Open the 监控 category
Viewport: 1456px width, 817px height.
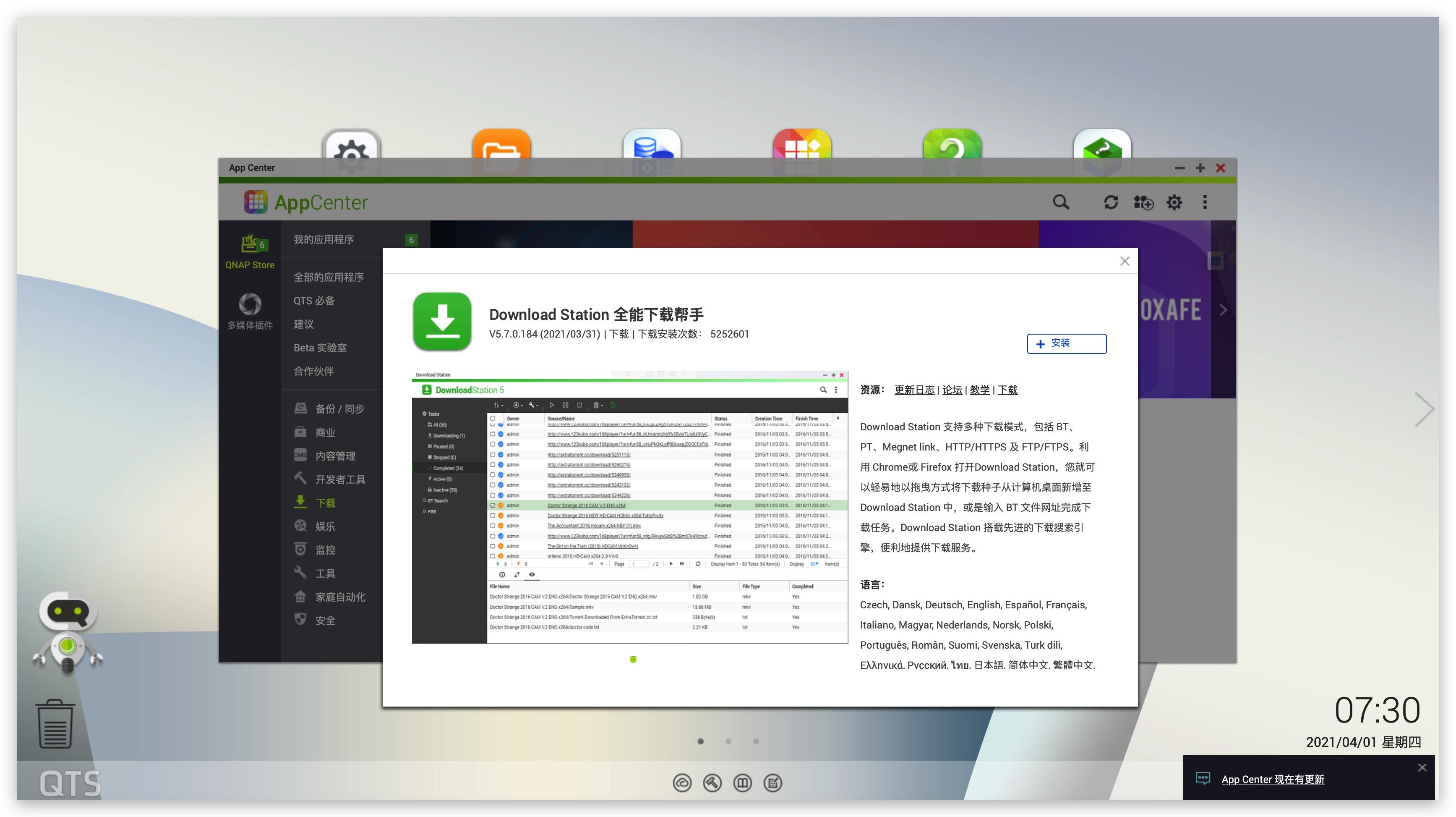pyautogui.click(x=324, y=549)
